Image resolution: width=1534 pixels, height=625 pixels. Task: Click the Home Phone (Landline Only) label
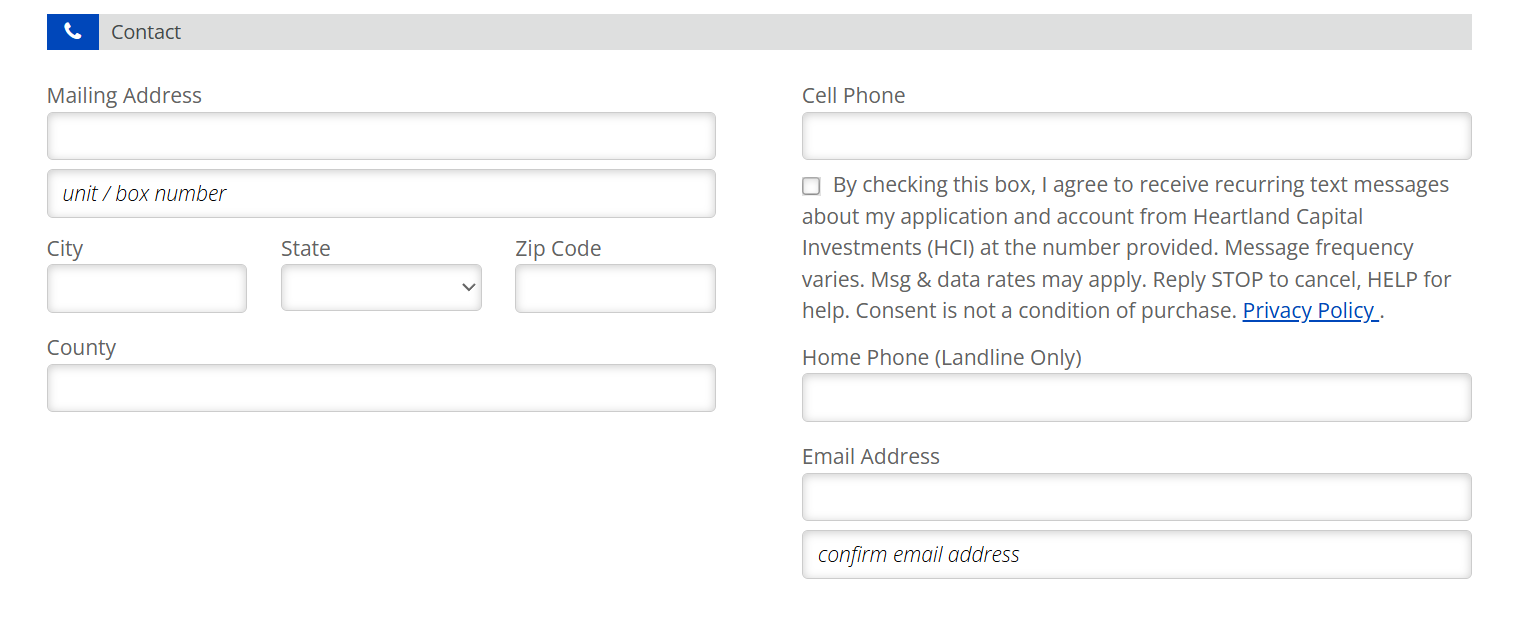click(x=941, y=357)
